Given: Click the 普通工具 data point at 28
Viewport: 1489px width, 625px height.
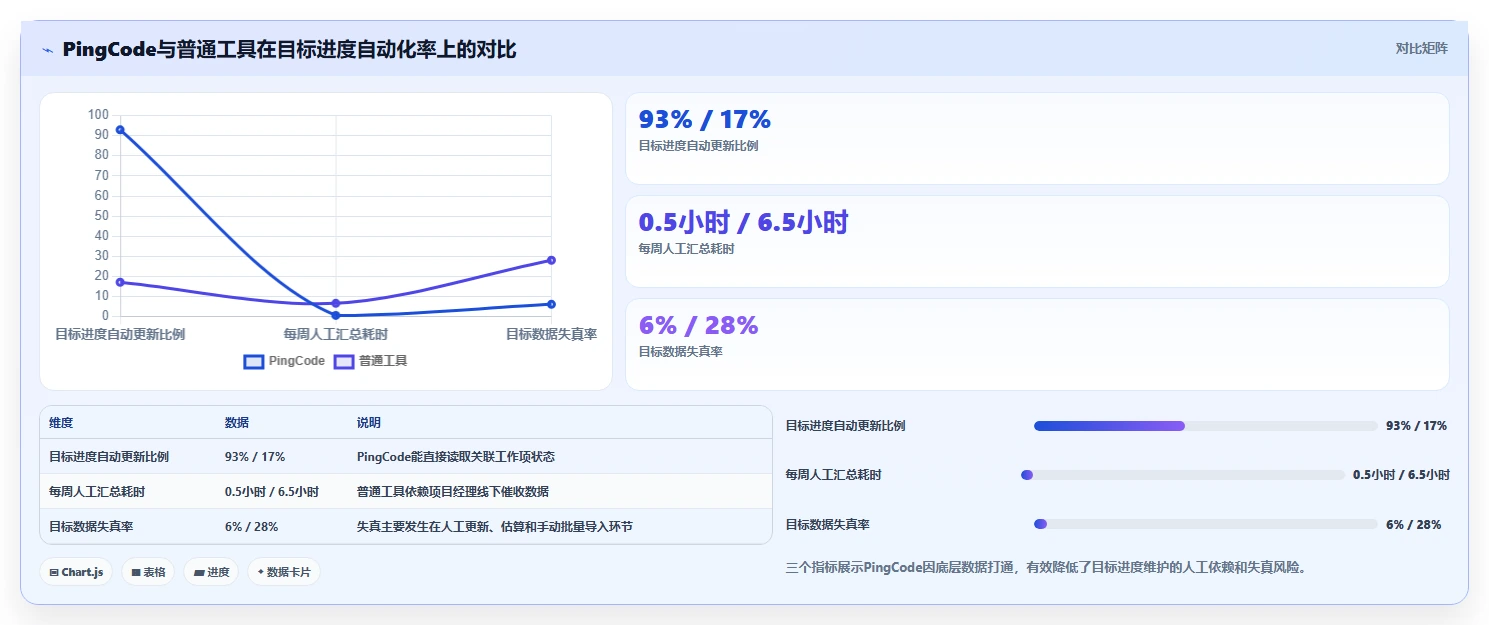Looking at the screenshot, I should click(551, 260).
